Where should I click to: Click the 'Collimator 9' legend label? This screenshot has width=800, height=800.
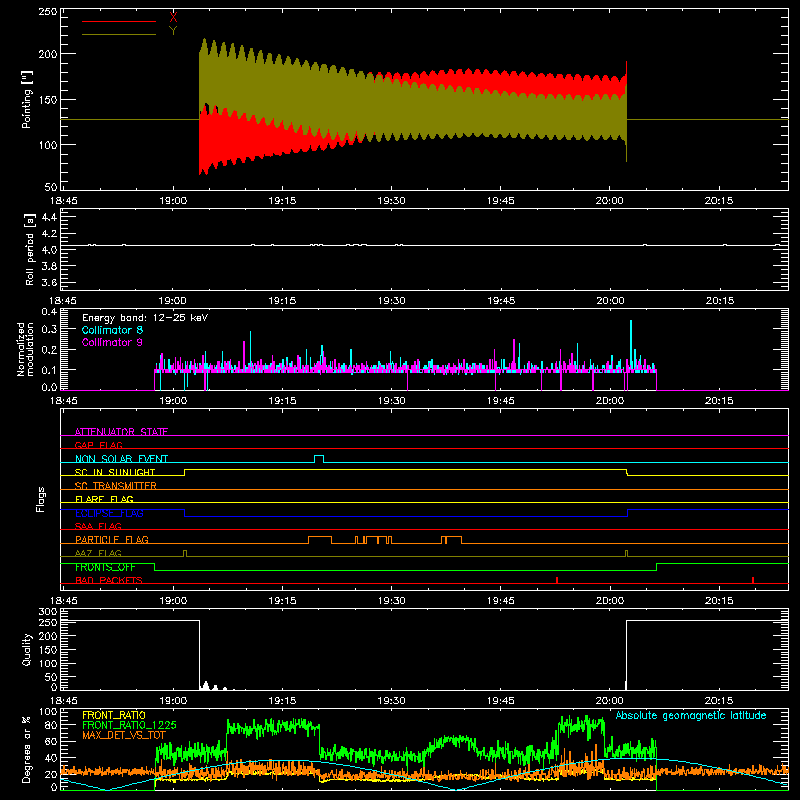[x=112, y=342]
